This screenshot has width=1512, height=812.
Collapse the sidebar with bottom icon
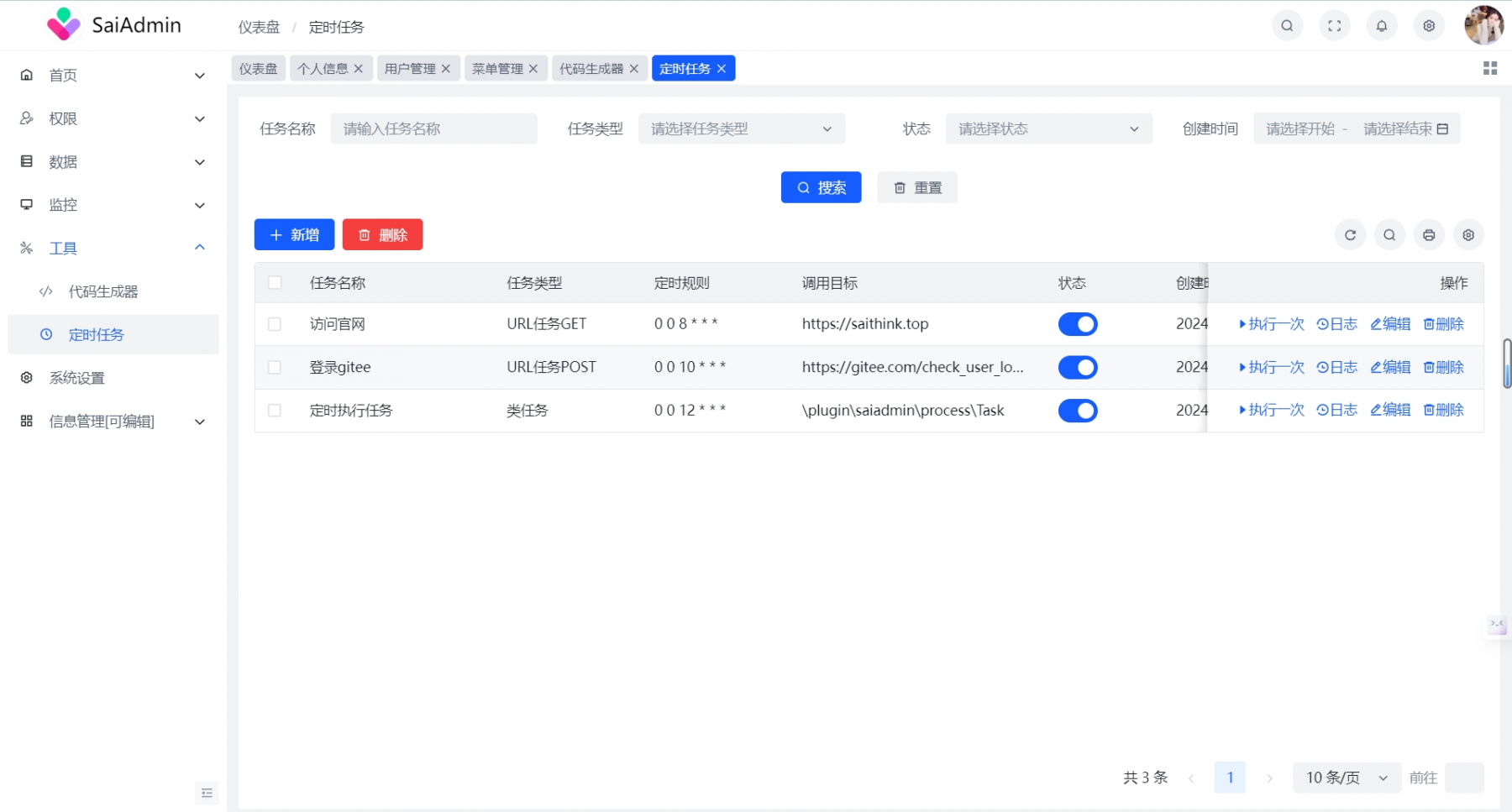pos(207,793)
